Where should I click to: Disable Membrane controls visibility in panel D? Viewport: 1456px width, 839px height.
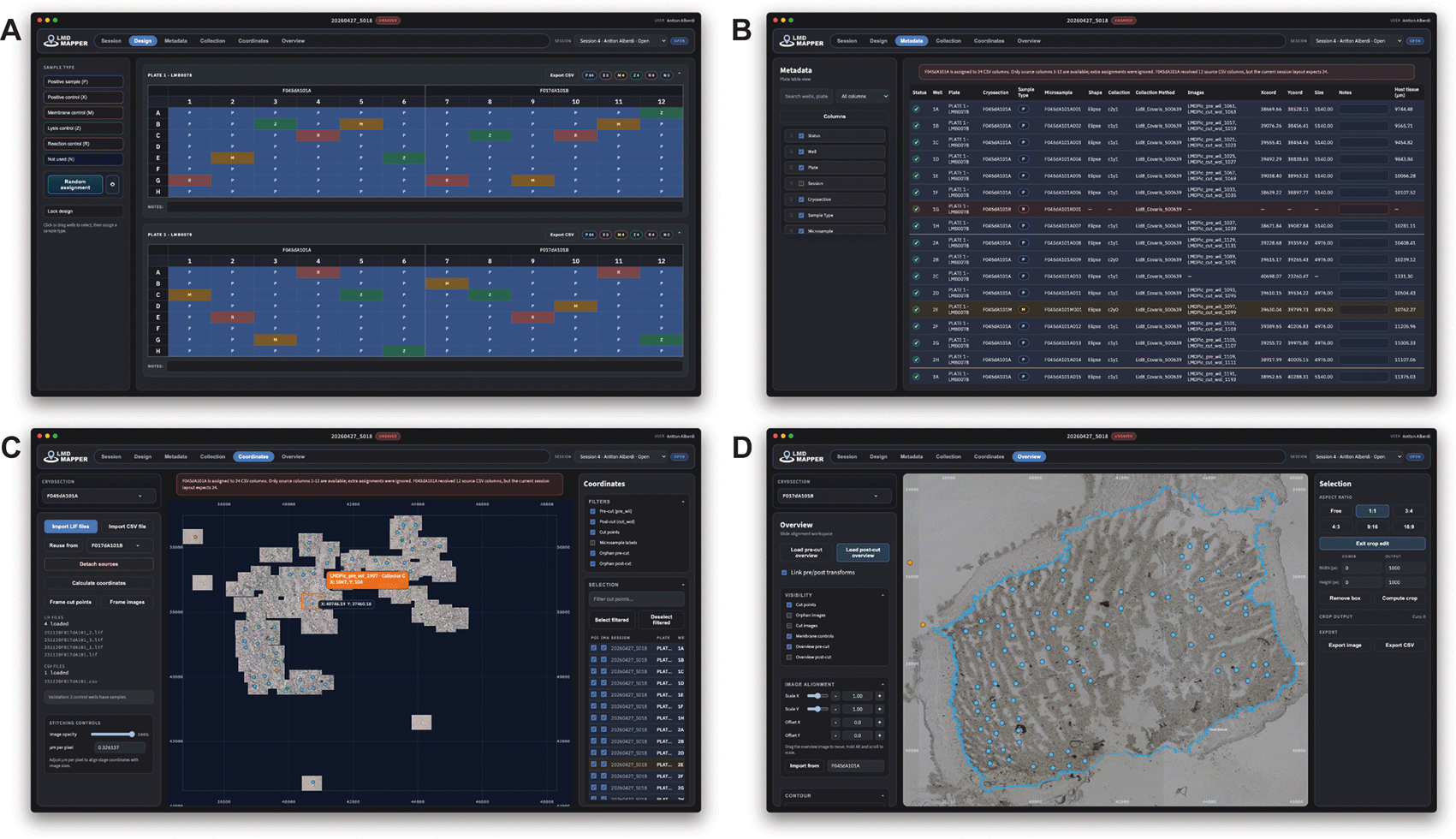click(x=789, y=636)
